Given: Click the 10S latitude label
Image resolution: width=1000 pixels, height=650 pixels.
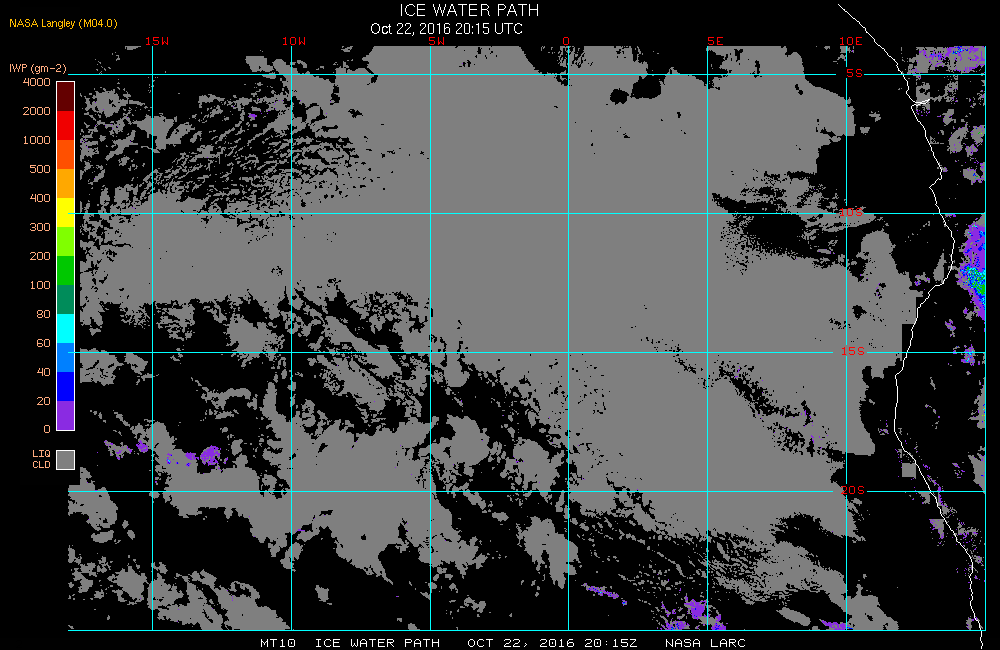Looking at the screenshot, I should 851,212.
